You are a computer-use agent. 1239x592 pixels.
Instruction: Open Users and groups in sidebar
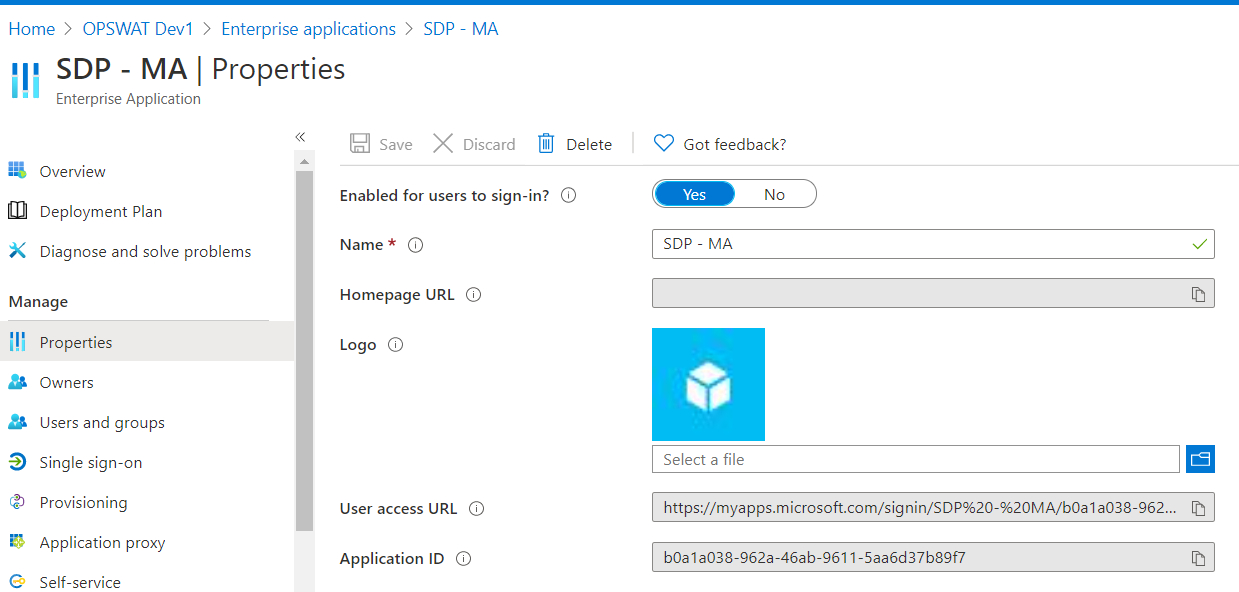pyautogui.click(x=102, y=423)
